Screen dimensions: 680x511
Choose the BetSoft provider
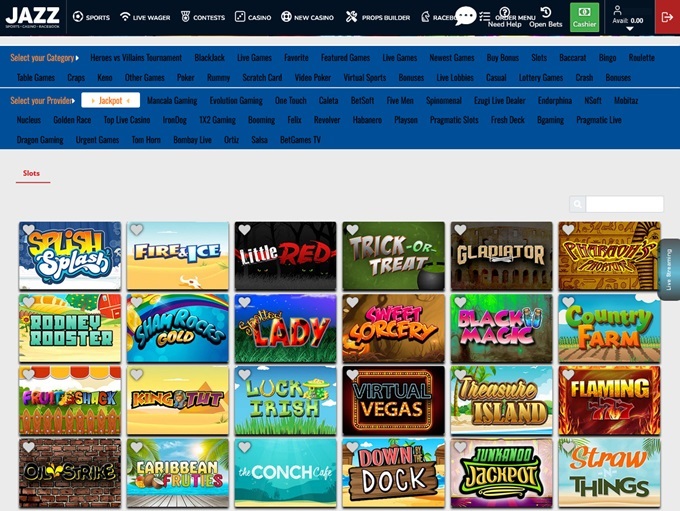[362, 101]
